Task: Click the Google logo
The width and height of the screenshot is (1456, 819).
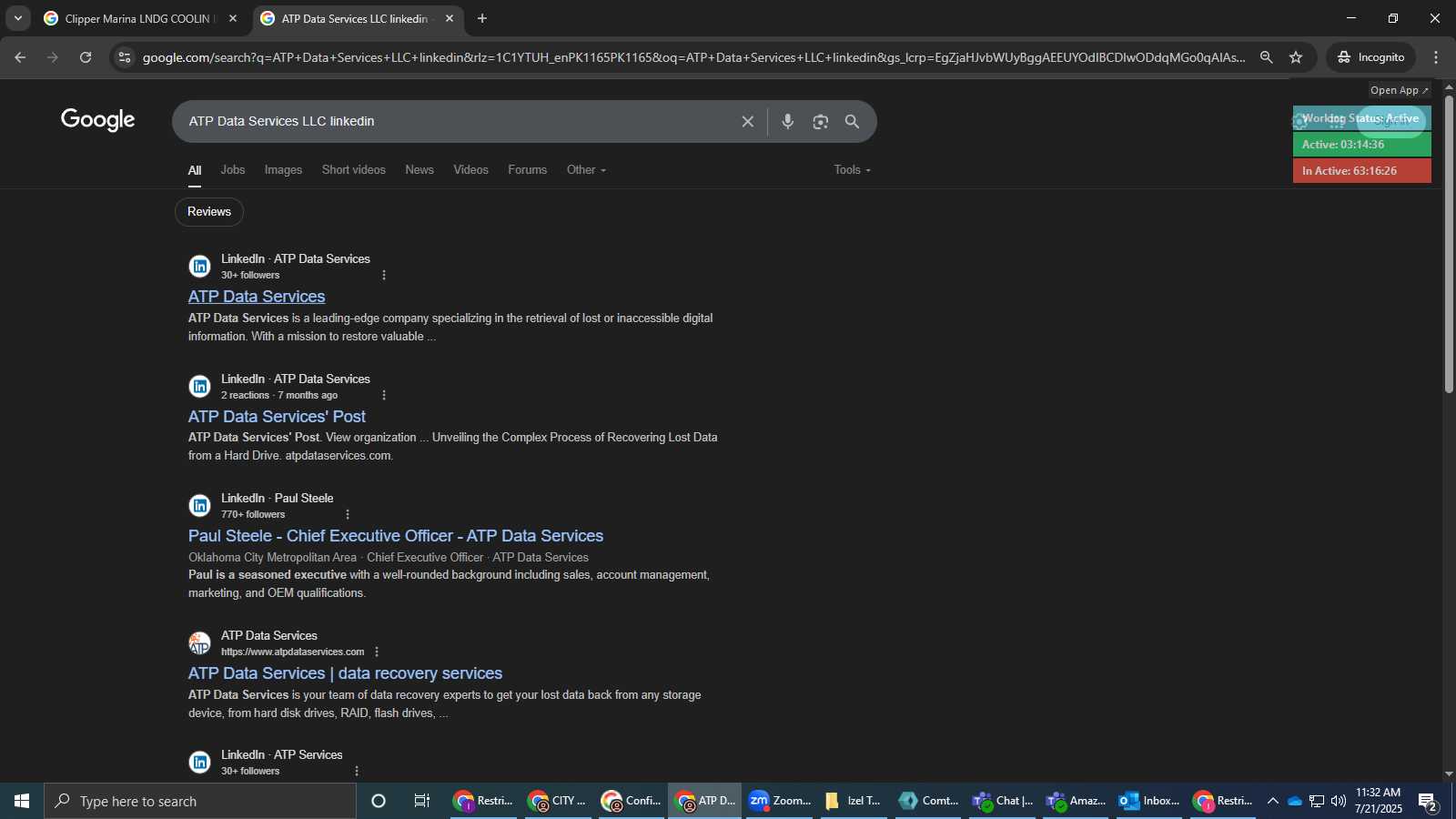Action: point(98,120)
